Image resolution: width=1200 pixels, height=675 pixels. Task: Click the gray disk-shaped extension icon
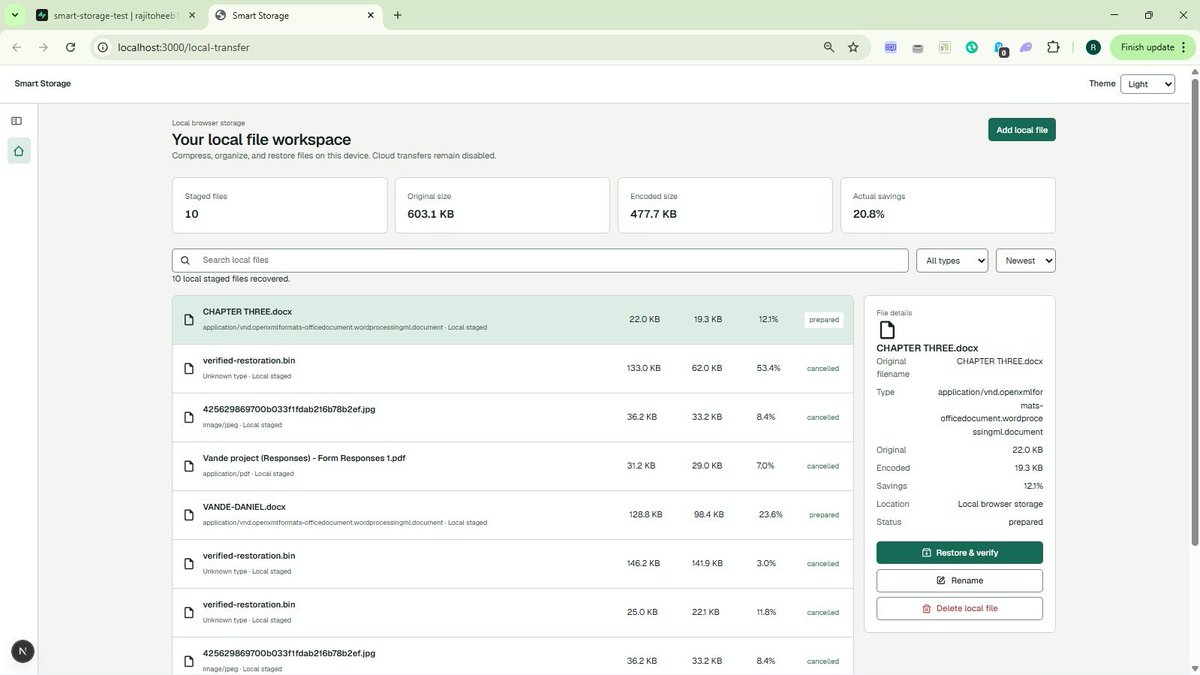tap(917, 47)
